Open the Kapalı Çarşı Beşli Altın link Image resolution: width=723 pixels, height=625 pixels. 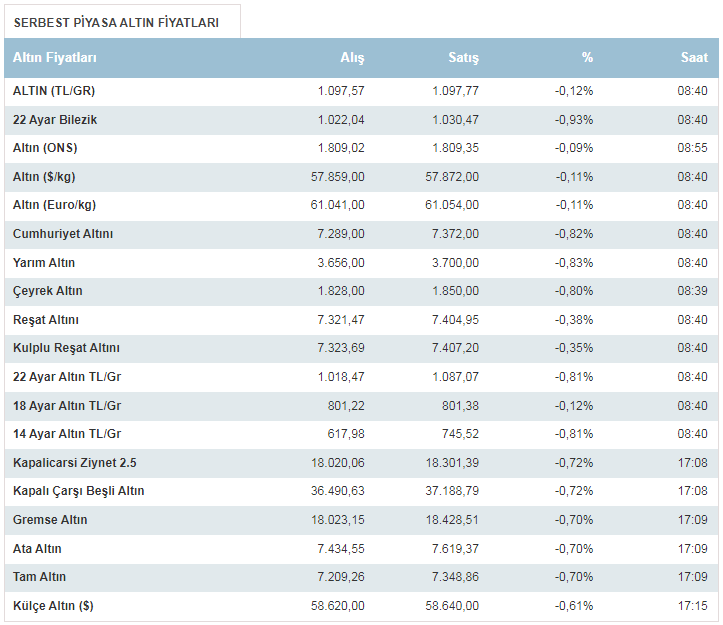coord(79,491)
